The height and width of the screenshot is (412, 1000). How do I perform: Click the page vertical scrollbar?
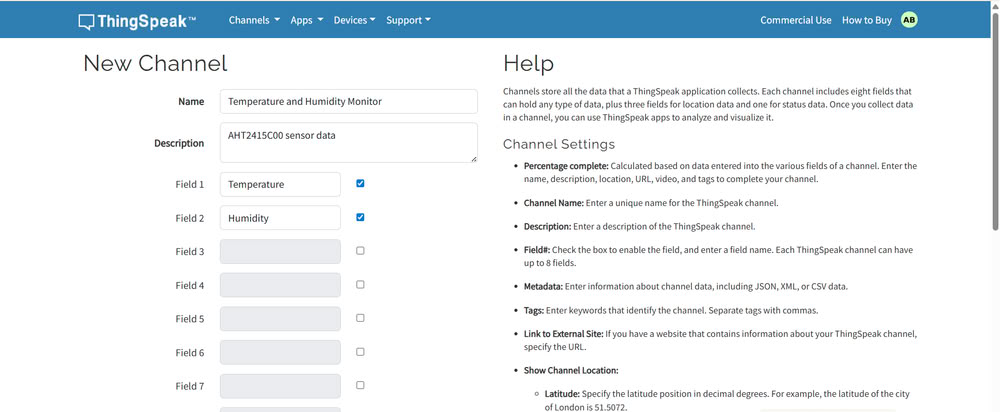[x=994, y=200]
